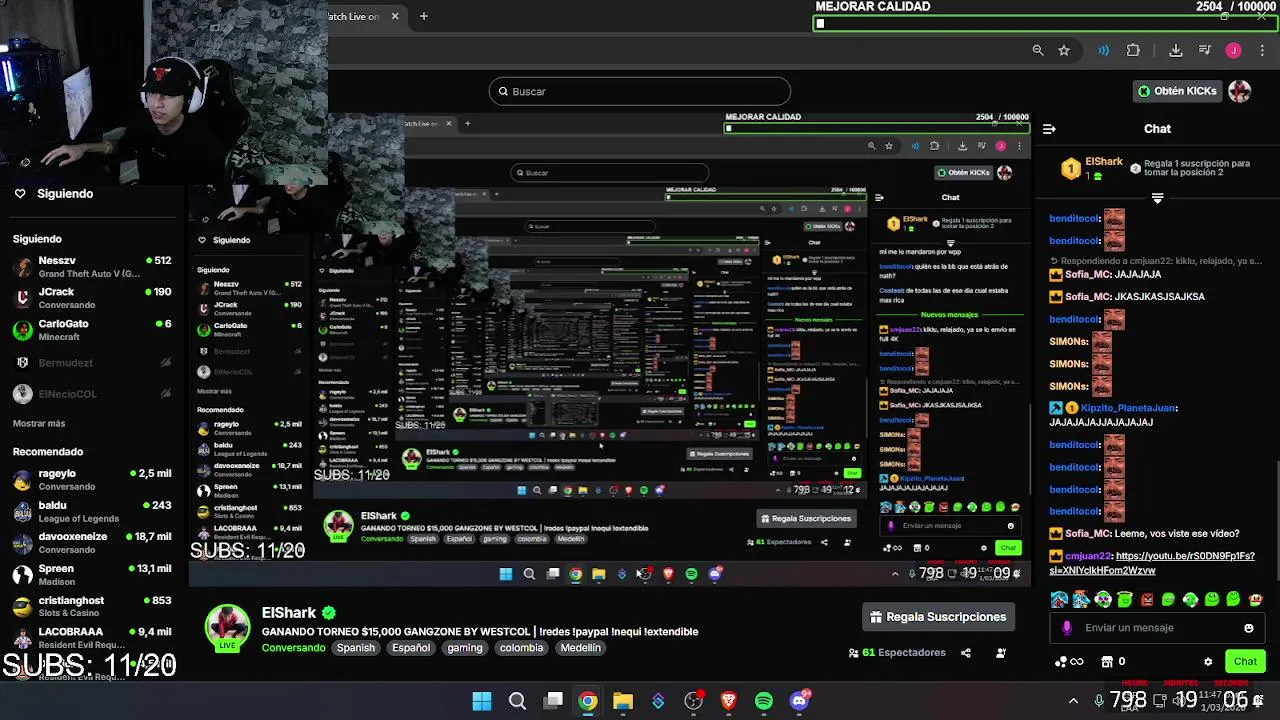This screenshot has width=1280, height=720.
Task: Click the outermost 'MEJORAR CALIDAD' progress bar
Action: click(x=1044, y=24)
